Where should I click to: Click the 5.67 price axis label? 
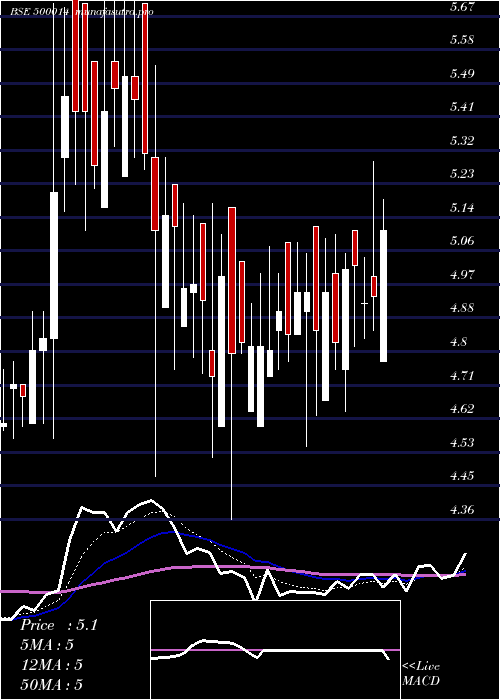(461, 6)
